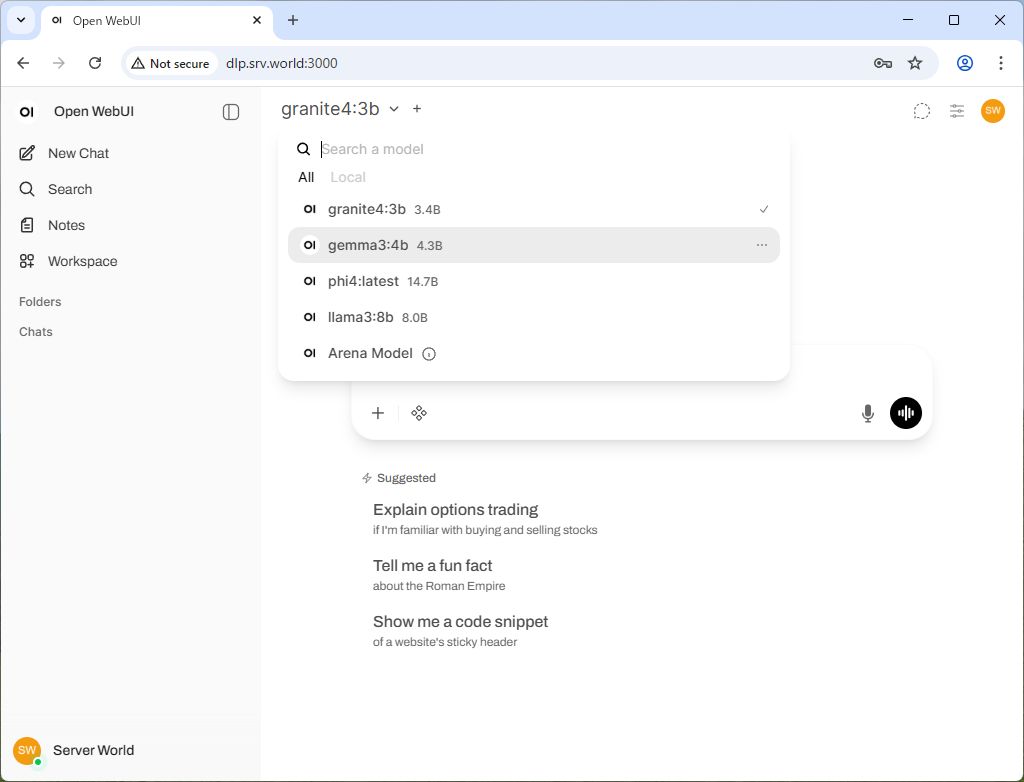The image size is (1024, 782).
Task: Expand the Folders section in sidebar
Action: (x=40, y=301)
